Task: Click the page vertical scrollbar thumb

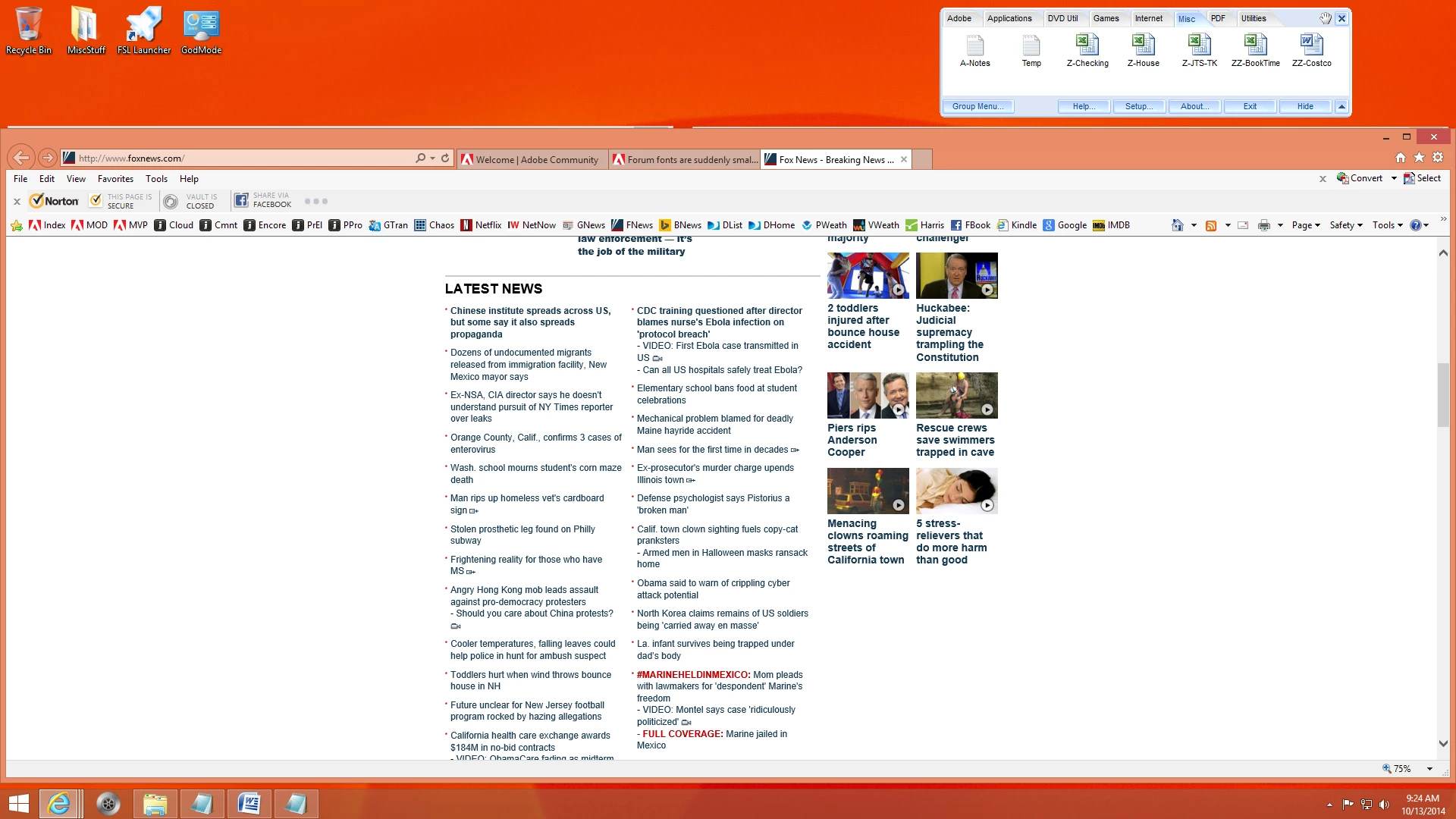Action: pos(1442,394)
